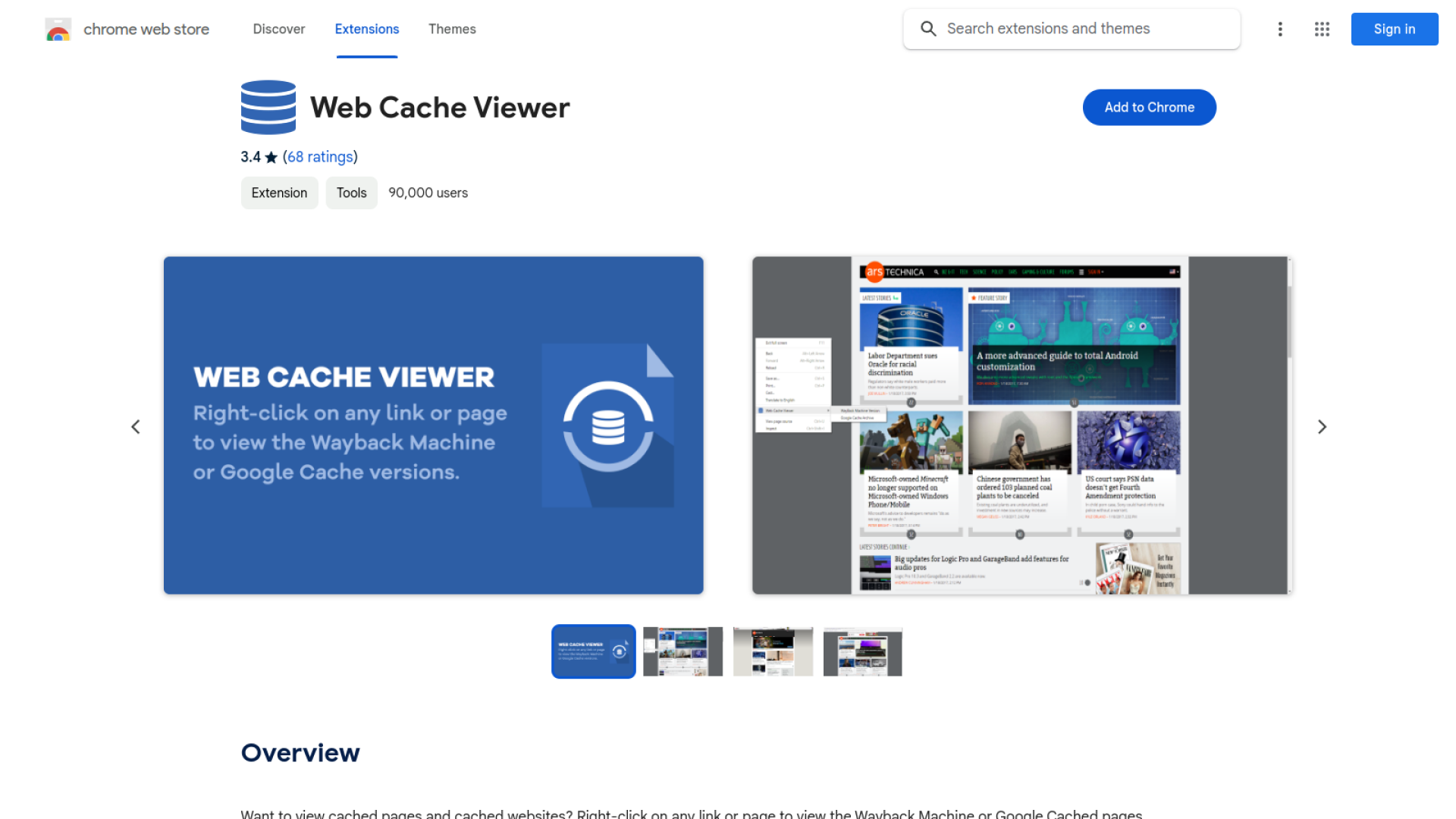Filter by the Tools category tag

351,193
